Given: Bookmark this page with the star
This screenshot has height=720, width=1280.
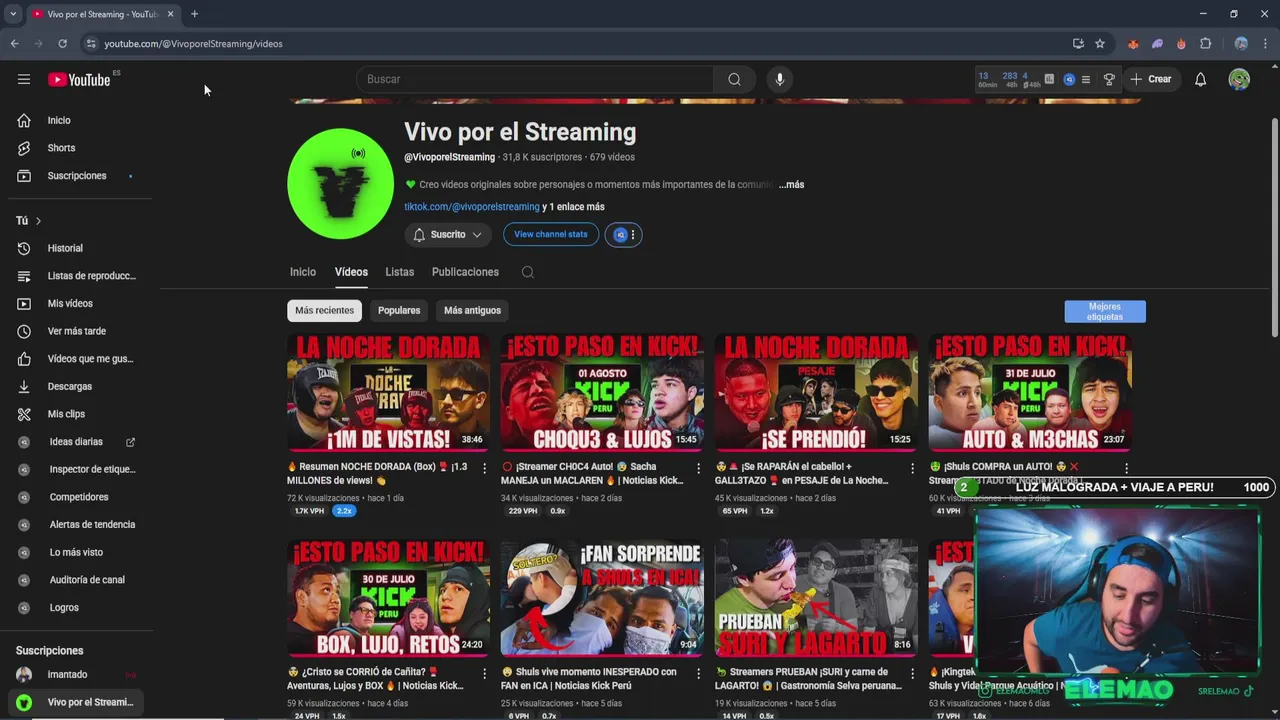Looking at the screenshot, I should [1100, 43].
